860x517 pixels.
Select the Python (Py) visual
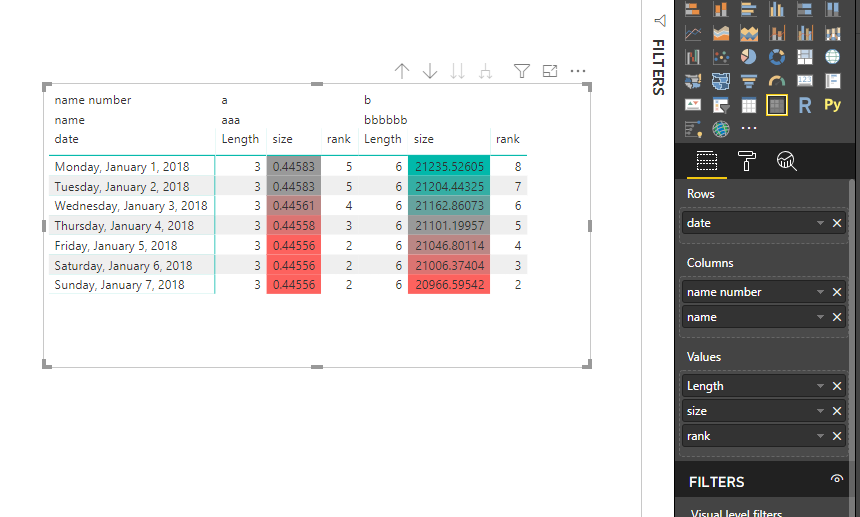tap(833, 105)
